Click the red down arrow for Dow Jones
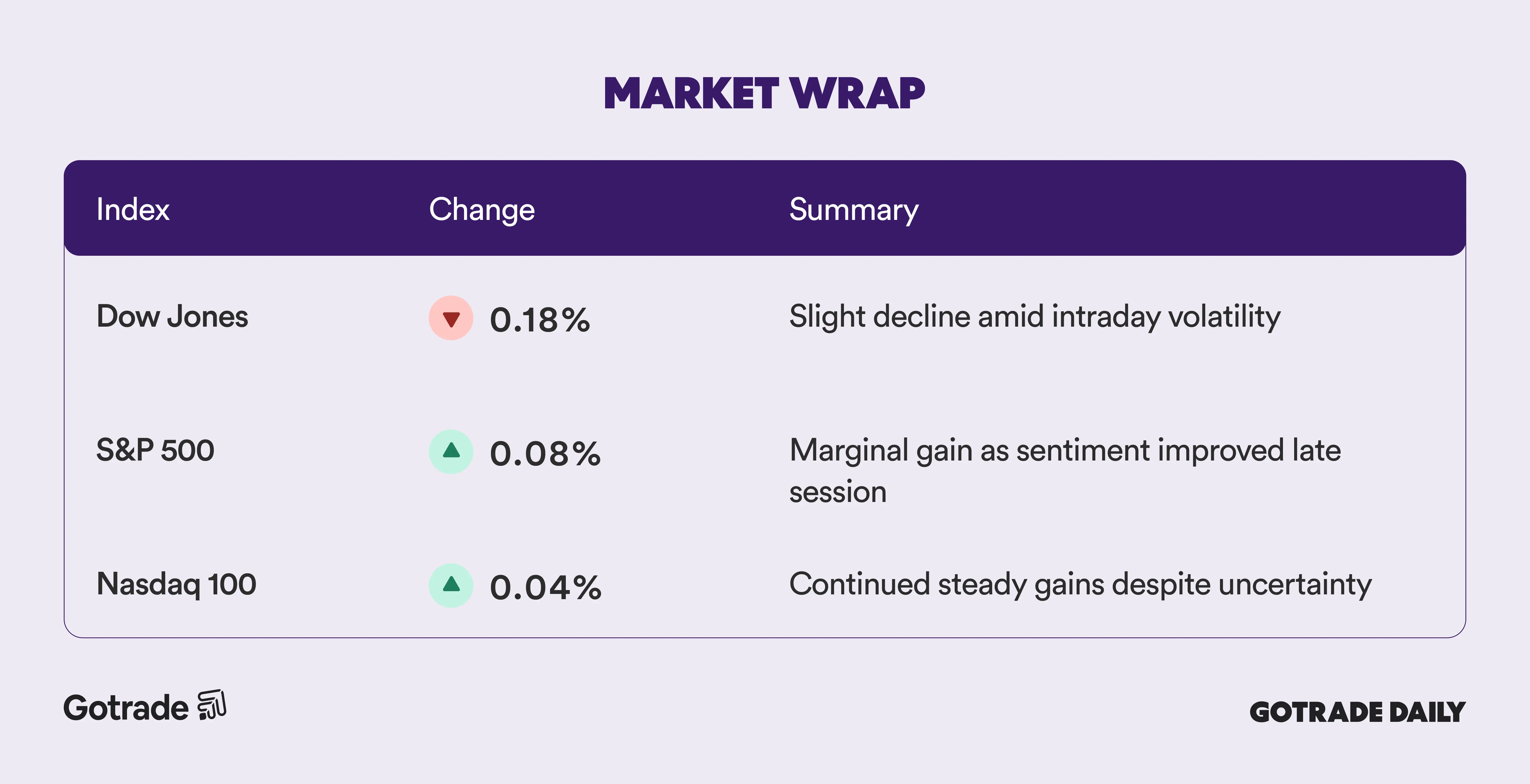Image resolution: width=1530 pixels, height=784 pixels. [451, 318]
